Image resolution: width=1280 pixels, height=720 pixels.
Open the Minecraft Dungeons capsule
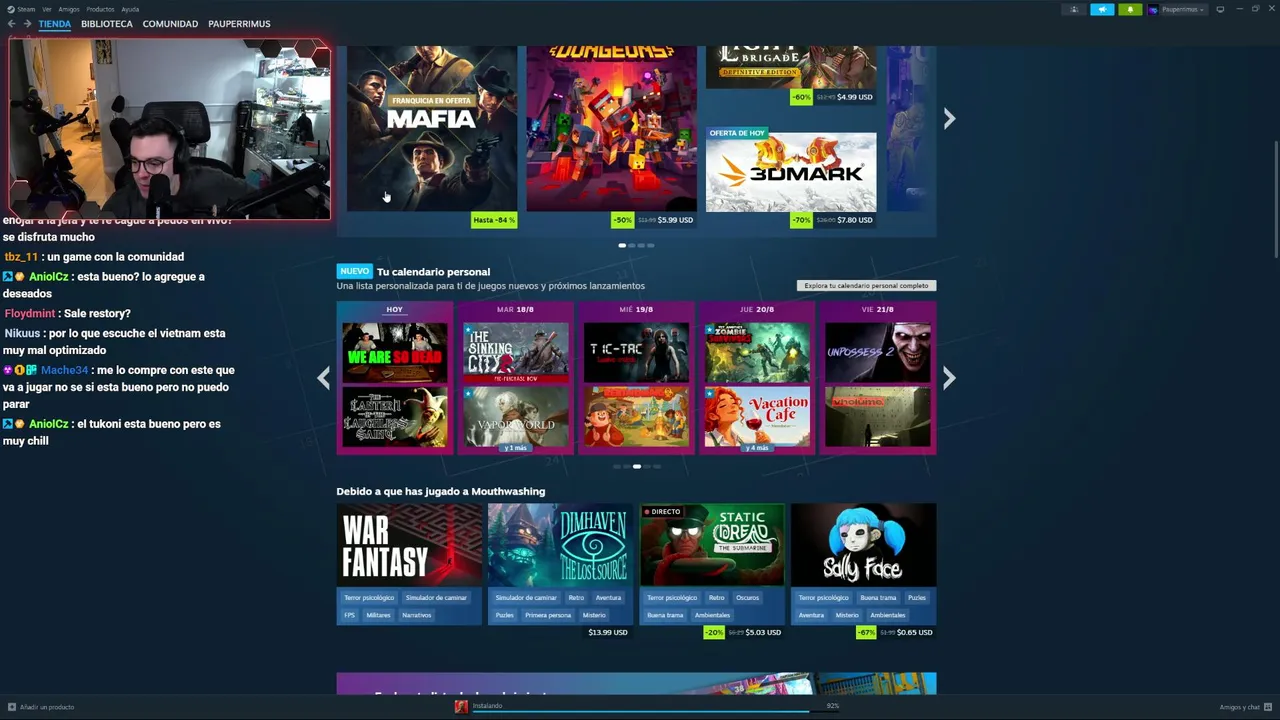pyautogui.click(x=612, y=128)
